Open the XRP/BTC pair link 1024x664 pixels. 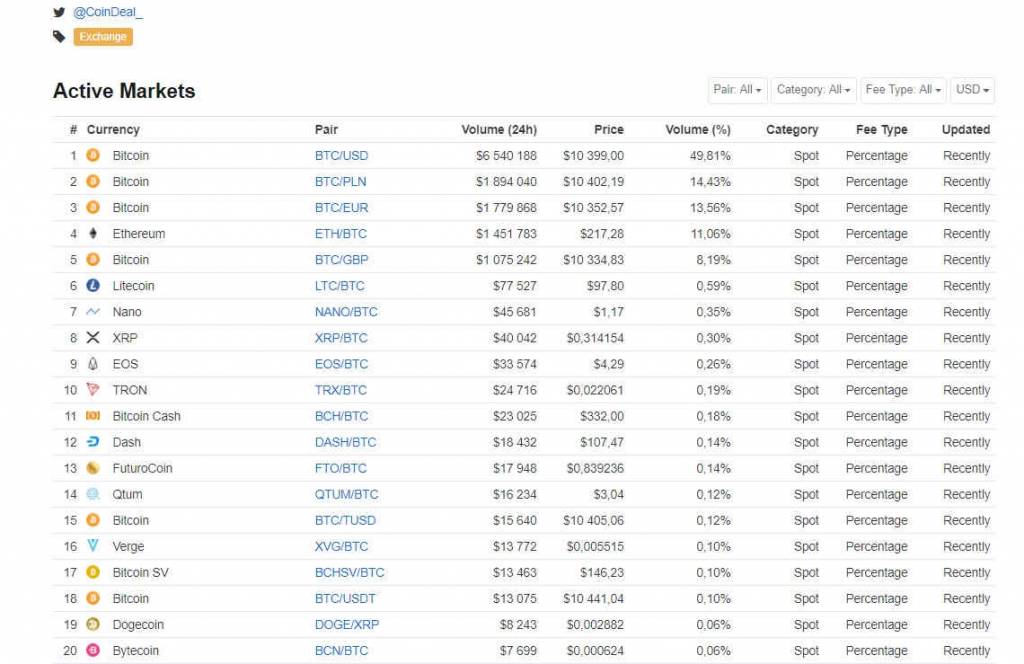341,338
